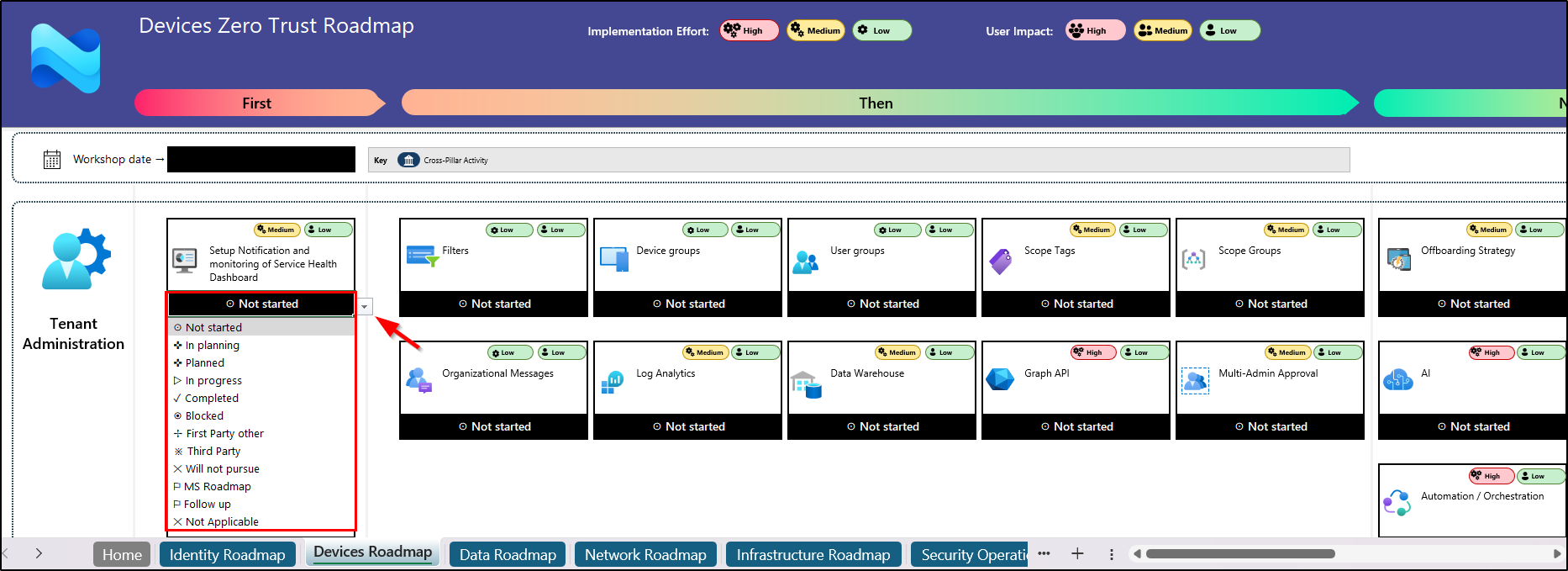
Task: Select Not Applicable option
Action: point(261,521)
